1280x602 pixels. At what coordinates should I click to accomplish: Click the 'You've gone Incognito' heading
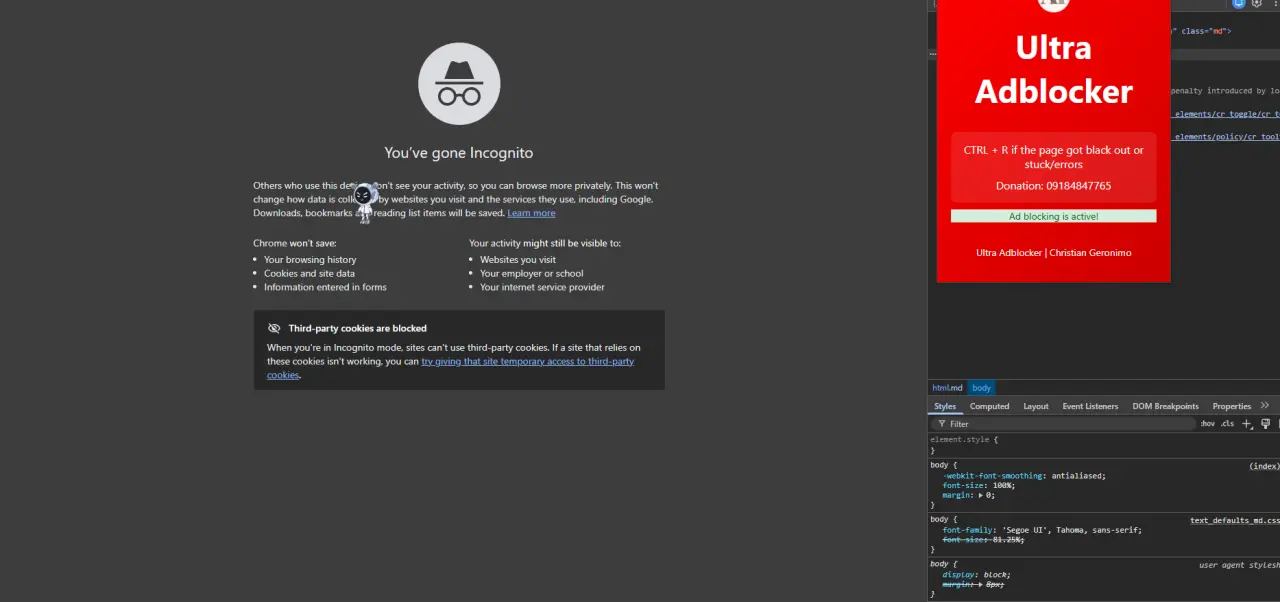(x=459, y=153)
